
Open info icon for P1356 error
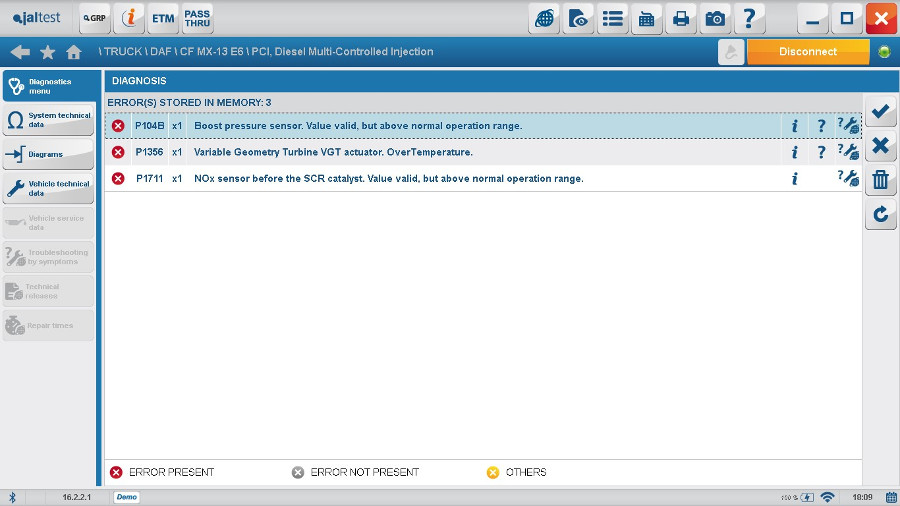coord(795,152)
